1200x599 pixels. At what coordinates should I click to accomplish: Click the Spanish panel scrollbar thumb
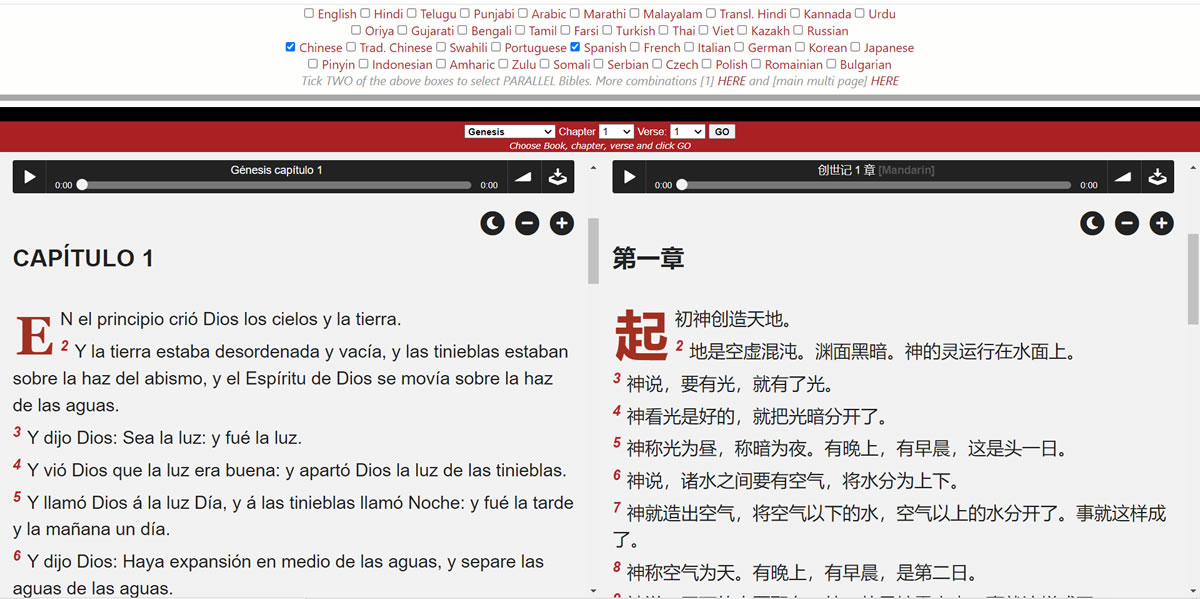tap(593, 251)
